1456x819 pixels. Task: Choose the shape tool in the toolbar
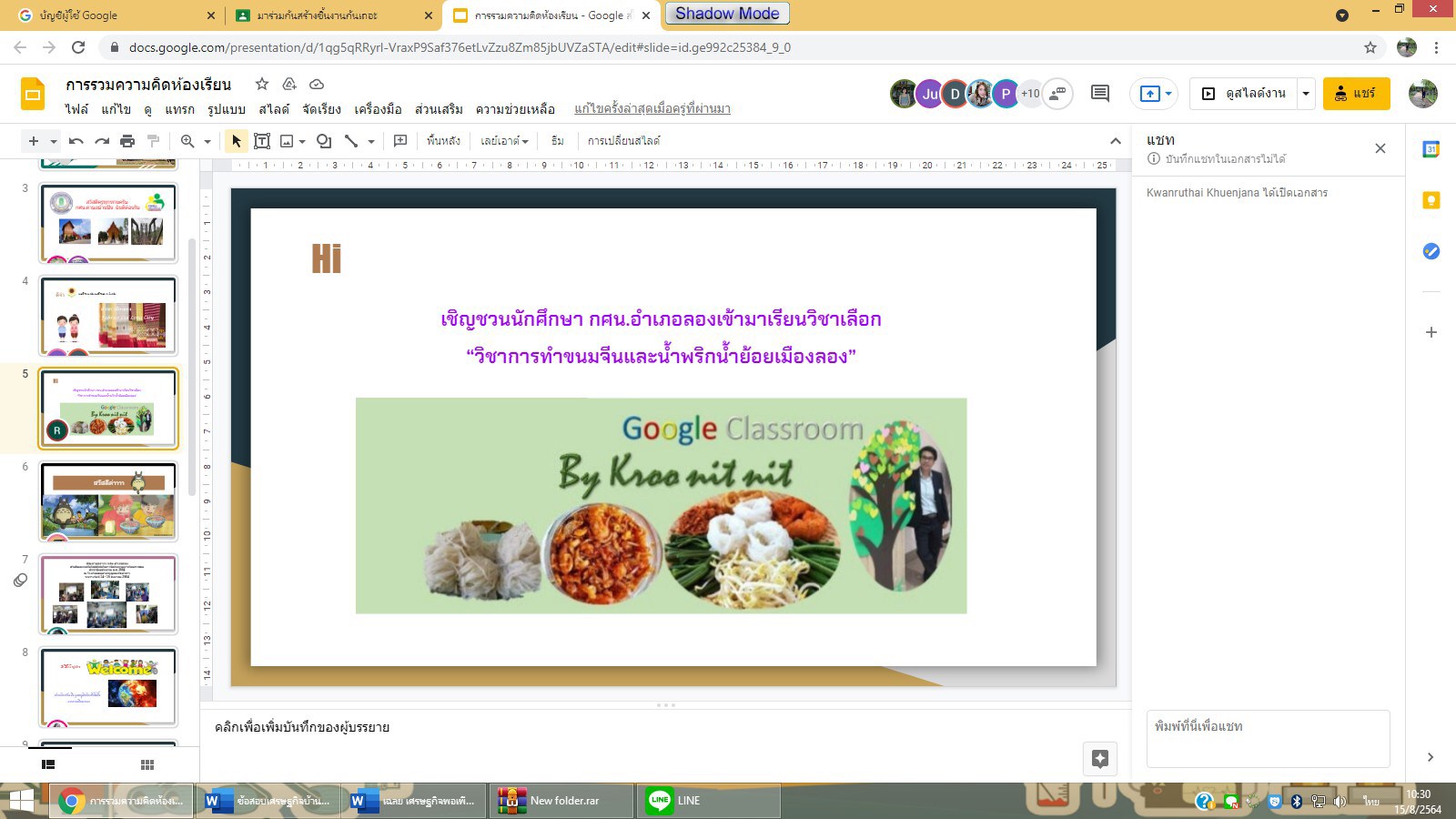click(324, 141)
